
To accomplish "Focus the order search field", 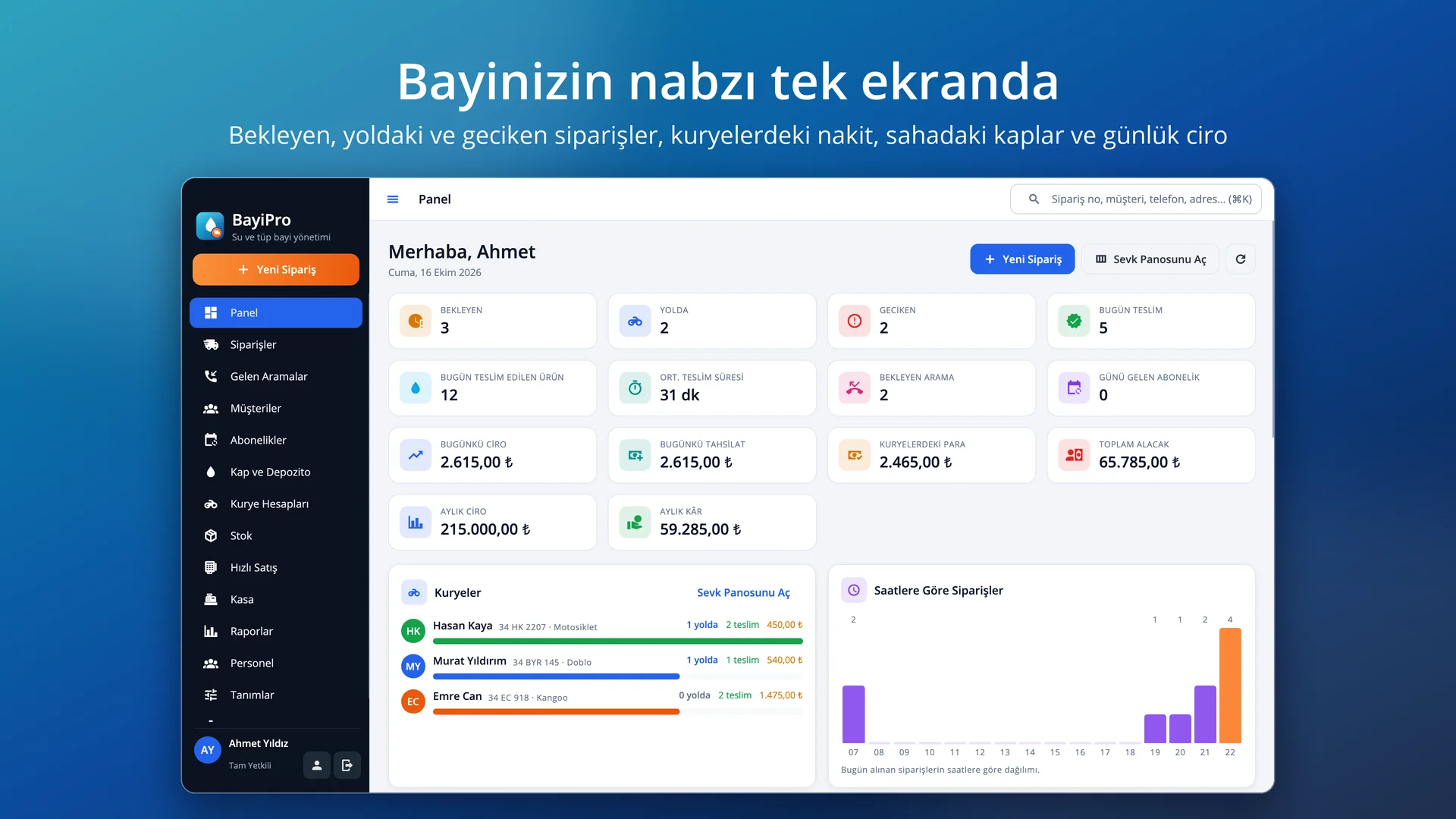I will 1135,199.
